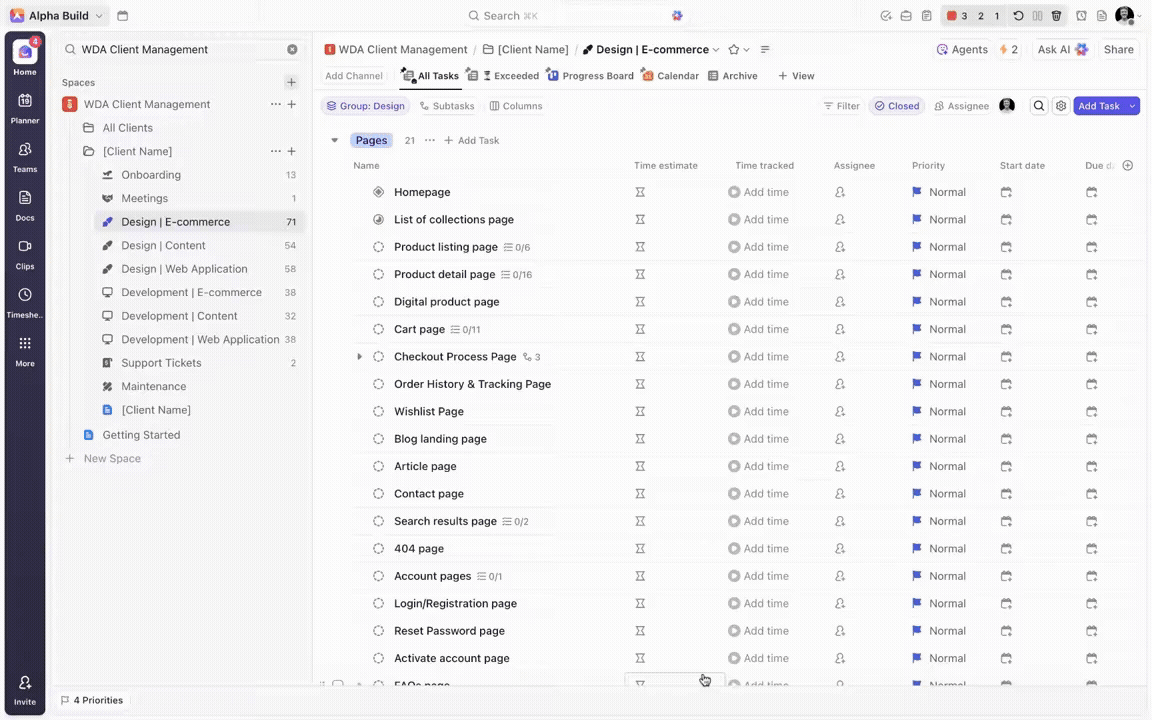
Task: Switch to the Calendar view tab
Action: coord(670,76)
